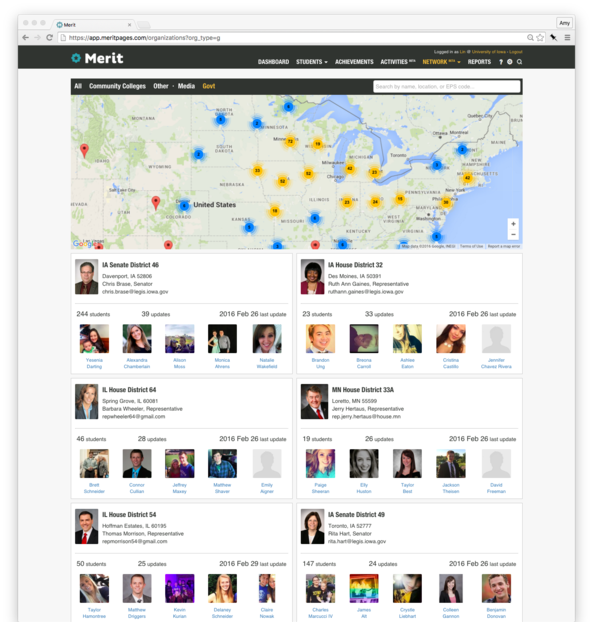The height and width of the screenshot is (622, 592).
Task: Open the Reports page
Action: [479, 62]
